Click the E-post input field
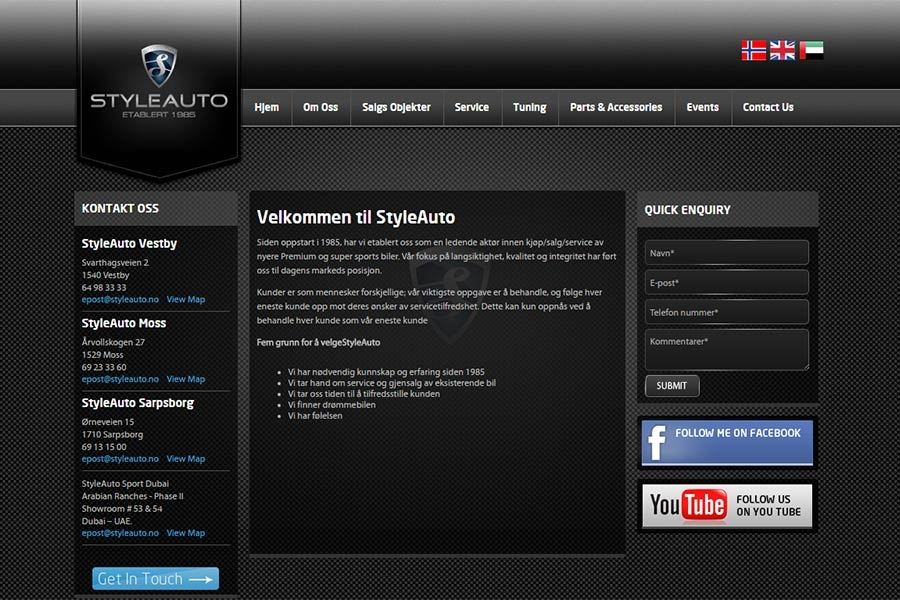This screenshot has width=900, height=600. 727,282
